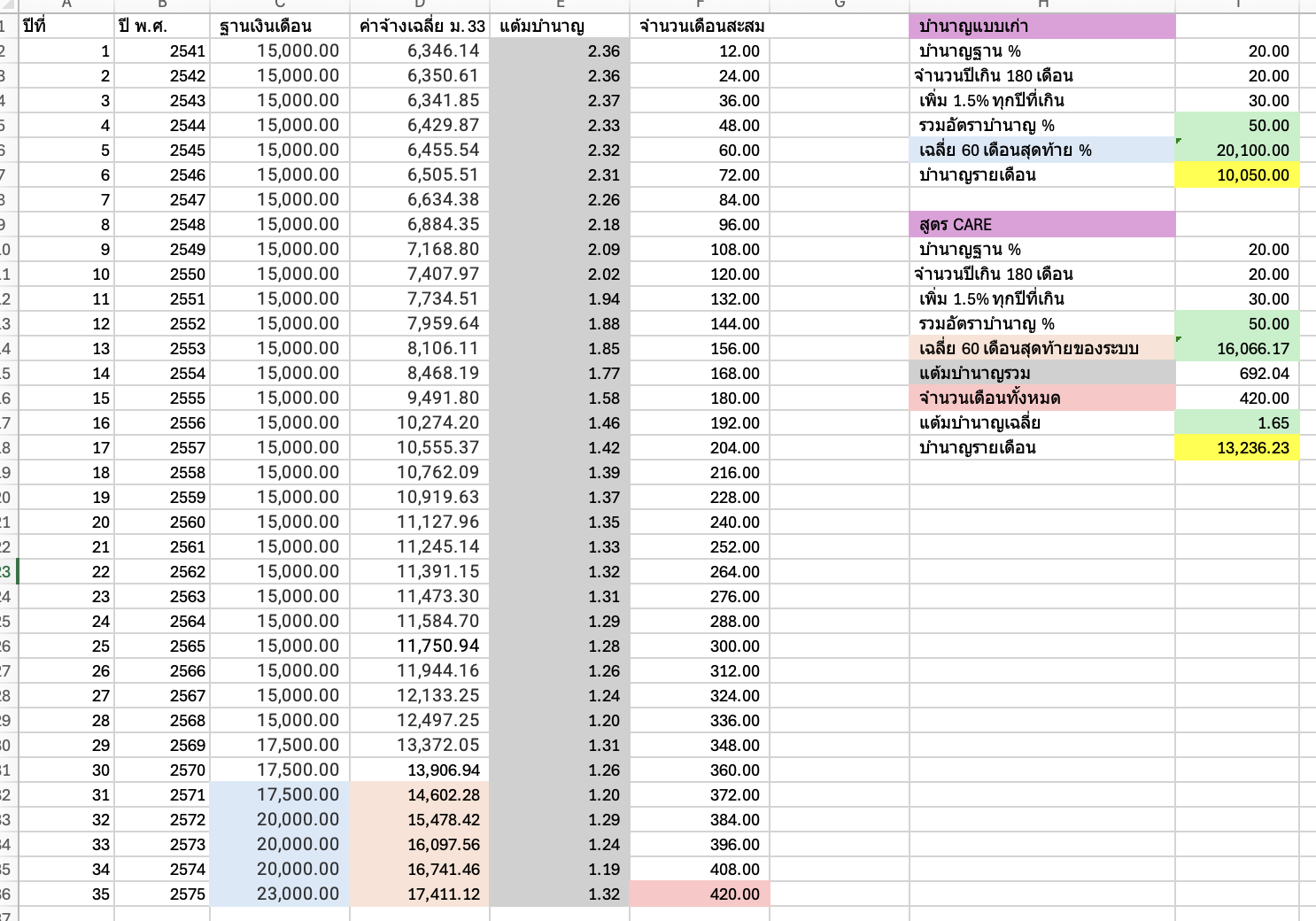The width and height of the screenshot is (1316, 921).
Task: Select the pension points 1.46 cell
Action: 560,422
